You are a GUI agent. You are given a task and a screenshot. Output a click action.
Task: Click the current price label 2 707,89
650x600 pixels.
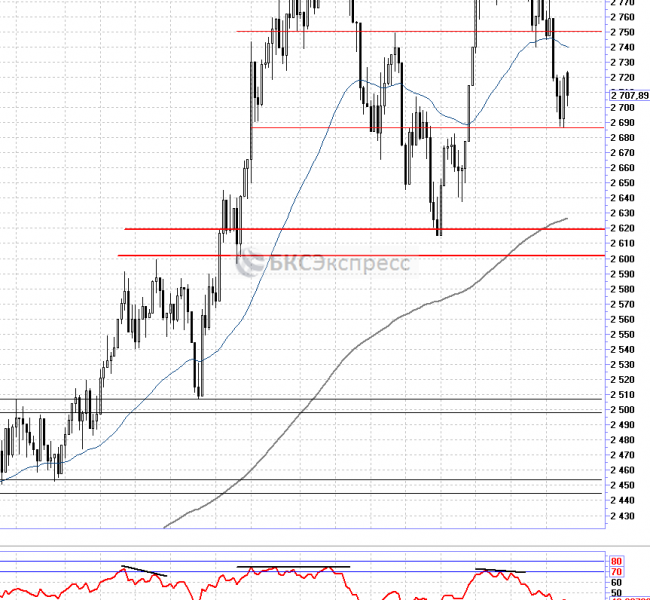click(627, 93)
